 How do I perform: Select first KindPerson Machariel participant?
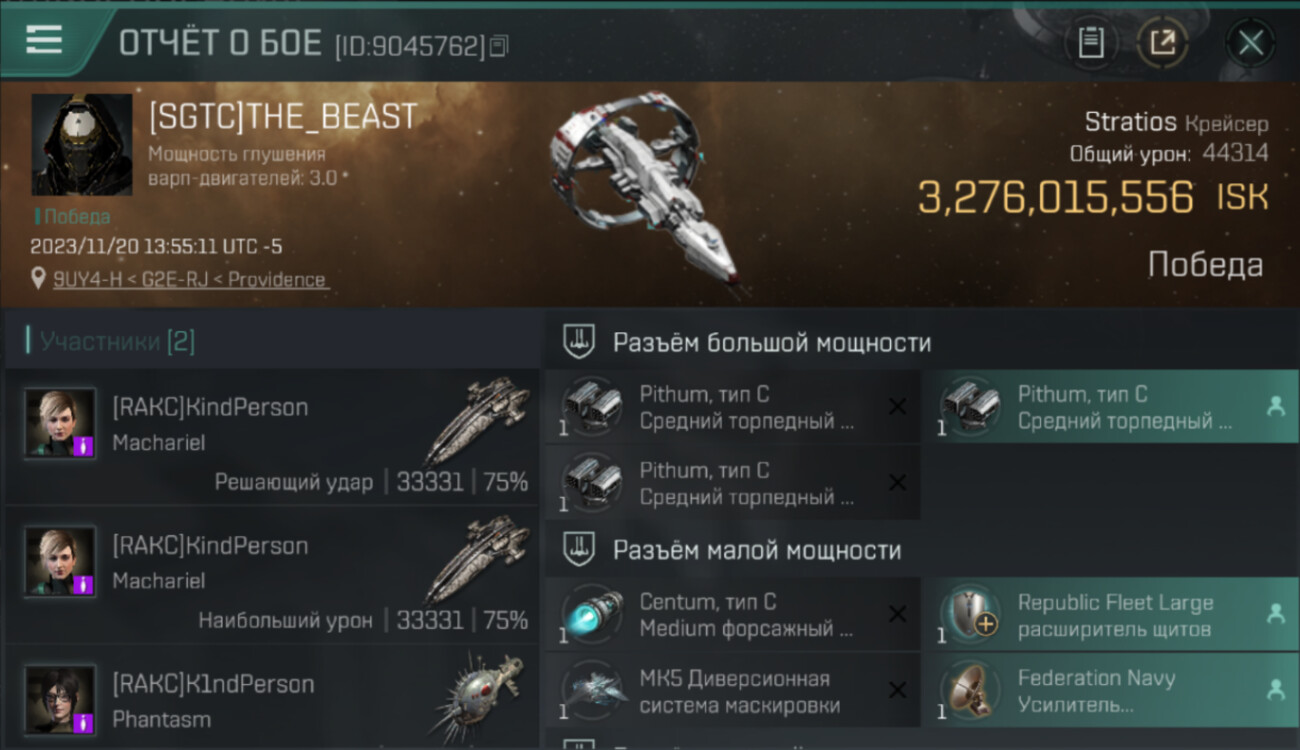[272, 440]
